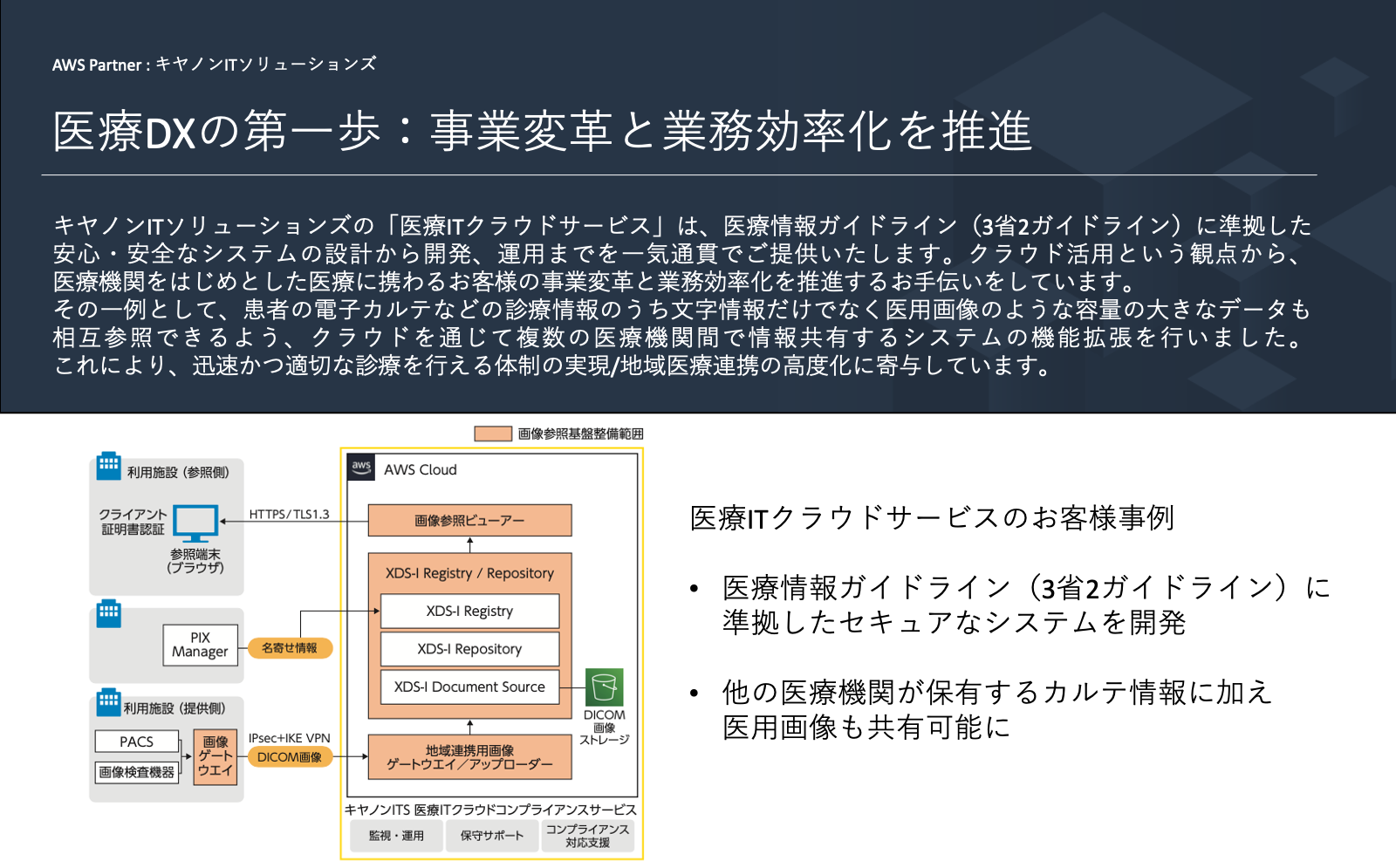Select the green DICOM storage bucket icon
Image resolution: width=1396 pixels, height=868 pixels.
coord(604,687)
